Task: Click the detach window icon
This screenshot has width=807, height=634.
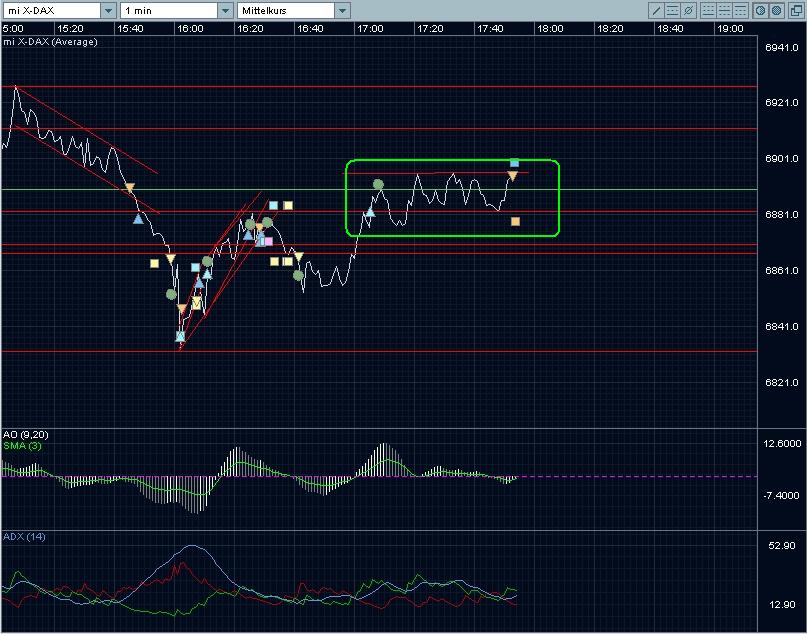Action: 796,10
